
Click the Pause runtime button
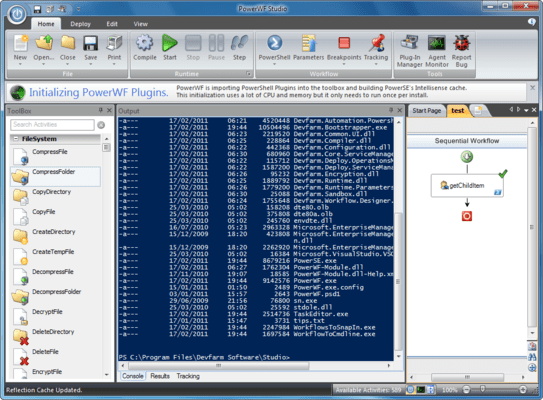[x=216, y=43]
